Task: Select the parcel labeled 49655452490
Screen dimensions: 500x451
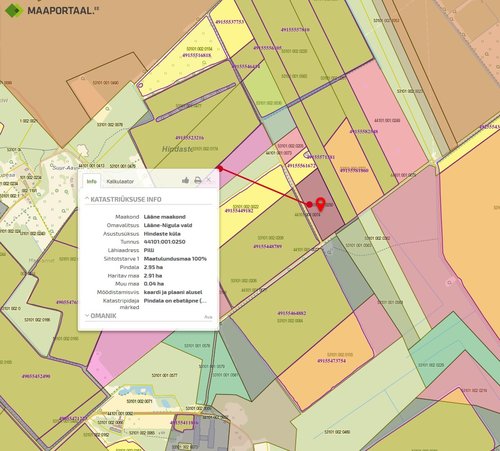Action: pos(36,376)
